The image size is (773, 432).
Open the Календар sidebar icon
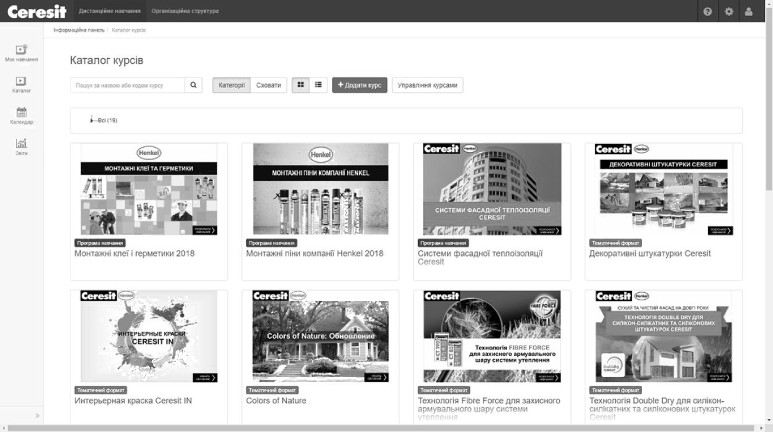pos(21,115)
